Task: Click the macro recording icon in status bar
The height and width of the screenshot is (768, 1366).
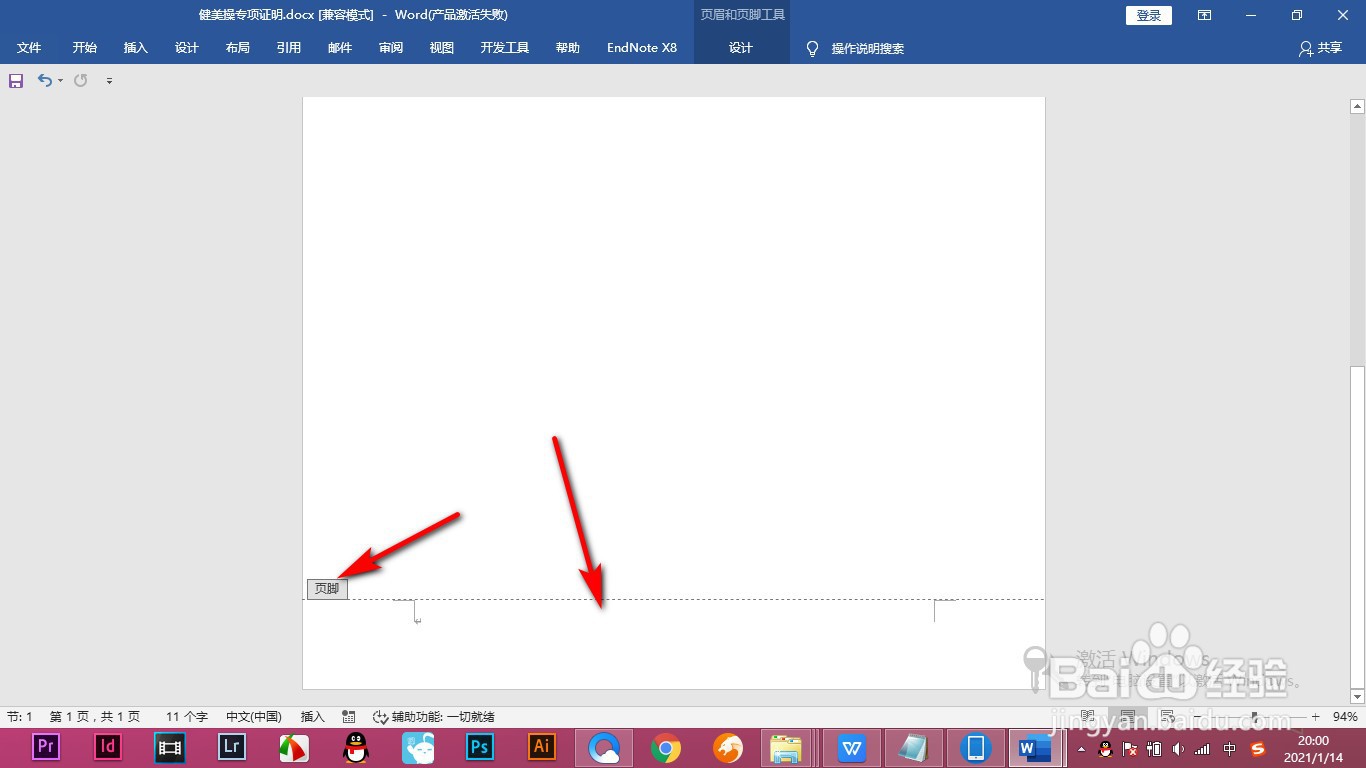Action: 349,717
